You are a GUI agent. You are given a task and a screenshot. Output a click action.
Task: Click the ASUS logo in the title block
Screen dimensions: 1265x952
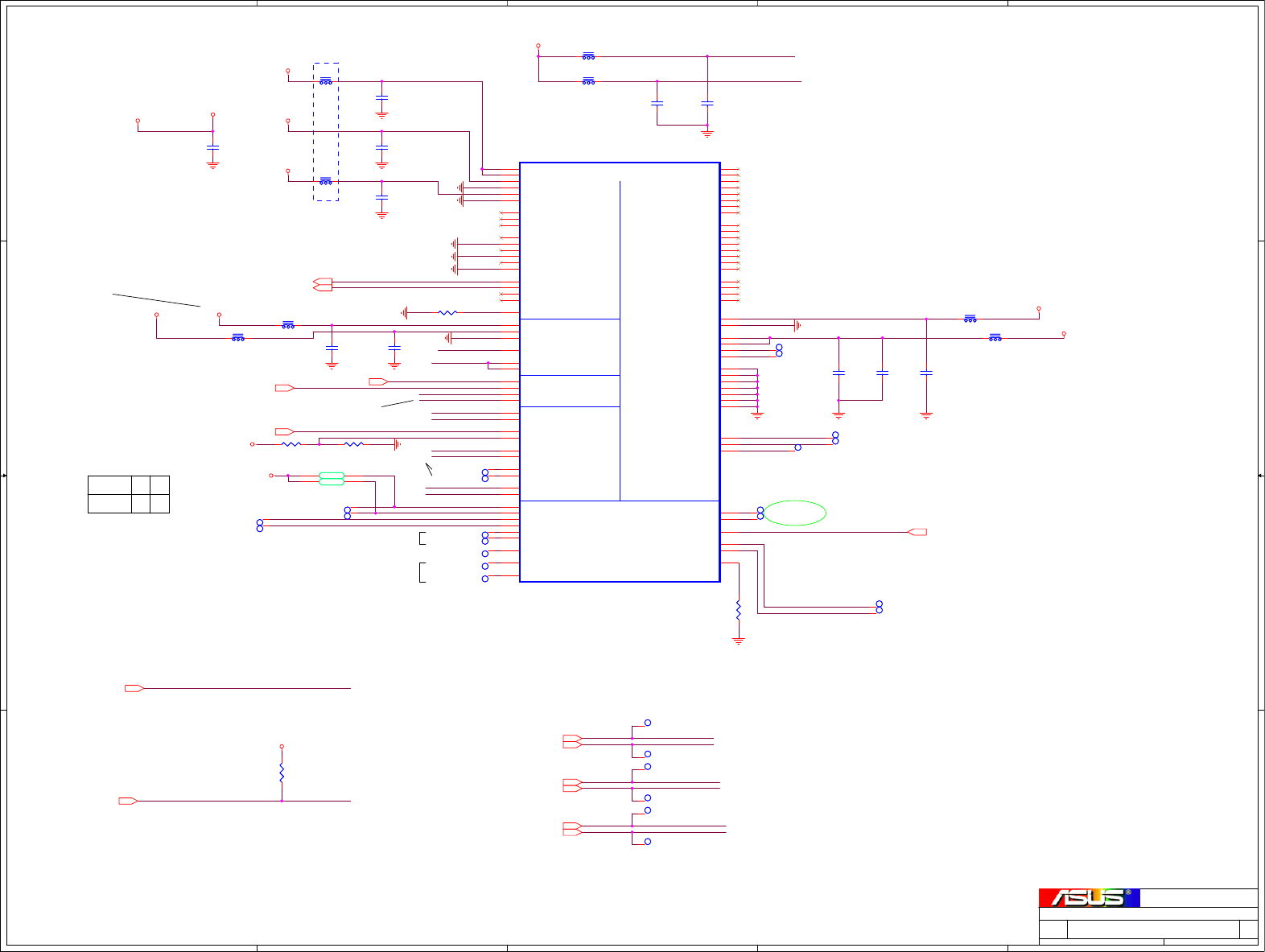point(1089,897)
